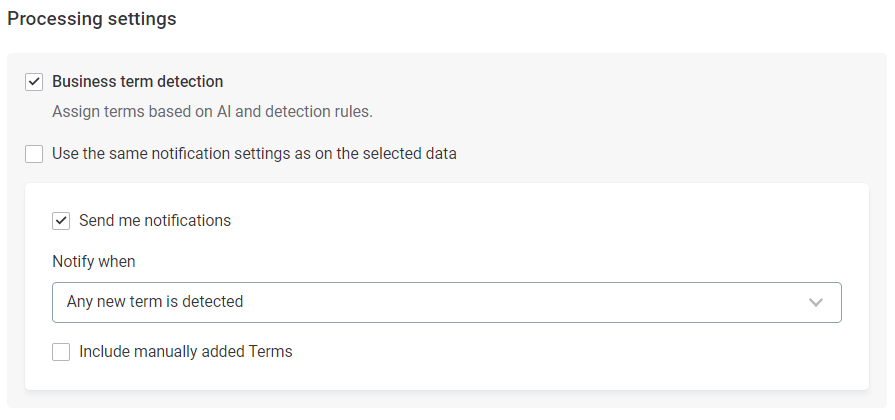Click the empty checkbox square above the notification panel
Viewport: 895px width, 420px height.
click(34, 154)
